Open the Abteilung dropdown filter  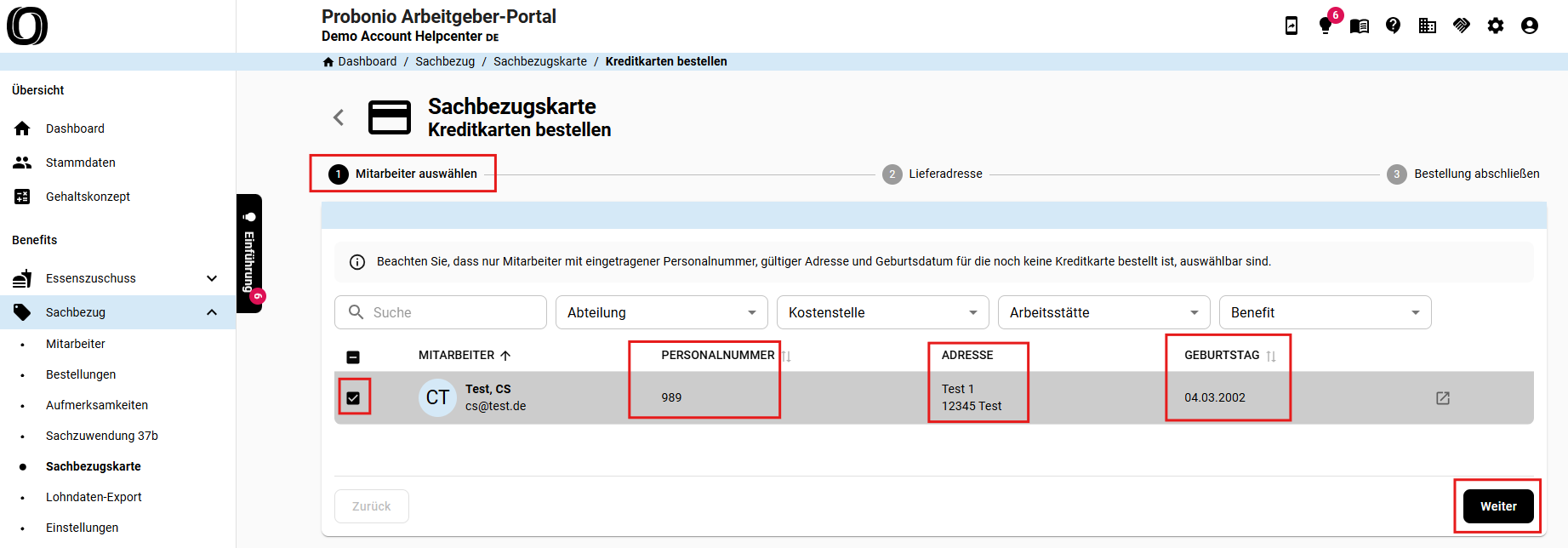click(x=662, y=312)
